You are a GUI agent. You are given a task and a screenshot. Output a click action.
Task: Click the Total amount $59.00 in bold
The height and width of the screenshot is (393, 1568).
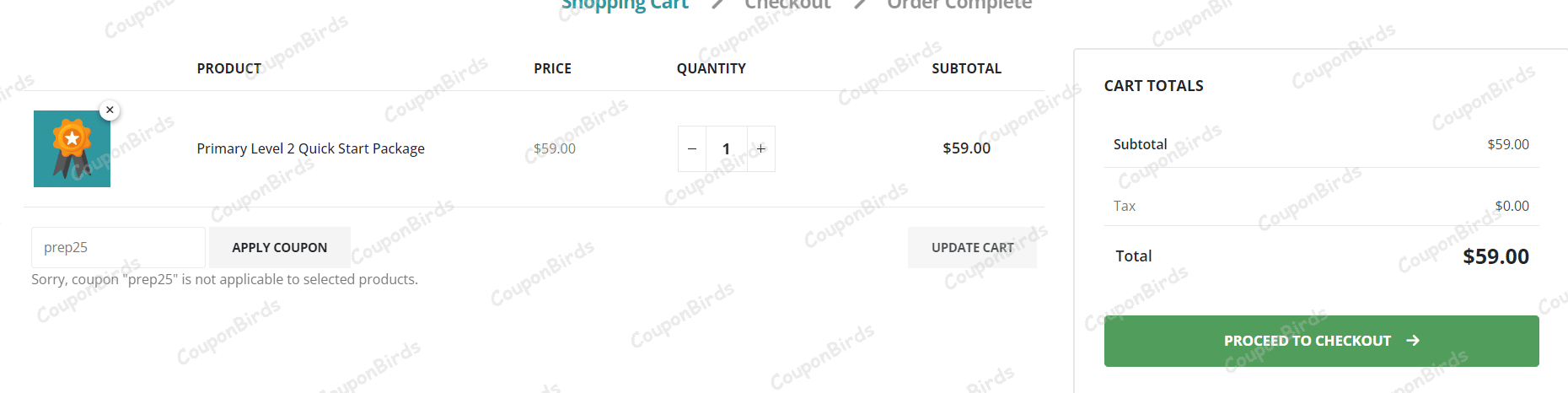[x=1496, y=256]
